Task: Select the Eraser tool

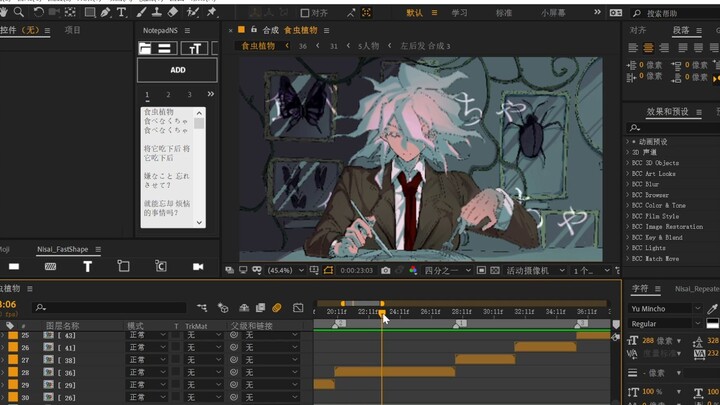Action: (x=173, y=12)
